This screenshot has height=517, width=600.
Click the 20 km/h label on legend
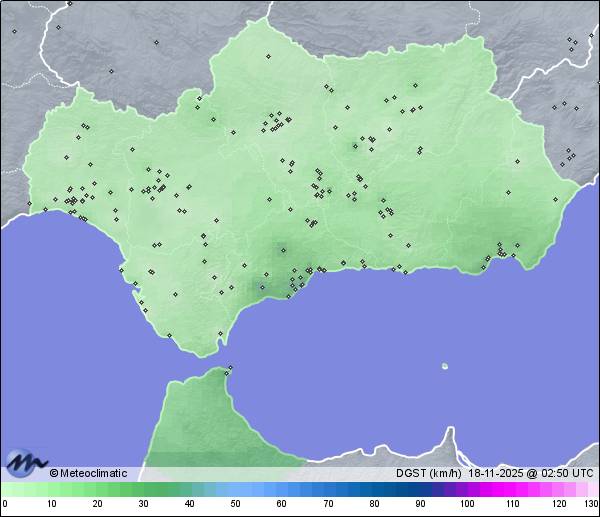97,503
